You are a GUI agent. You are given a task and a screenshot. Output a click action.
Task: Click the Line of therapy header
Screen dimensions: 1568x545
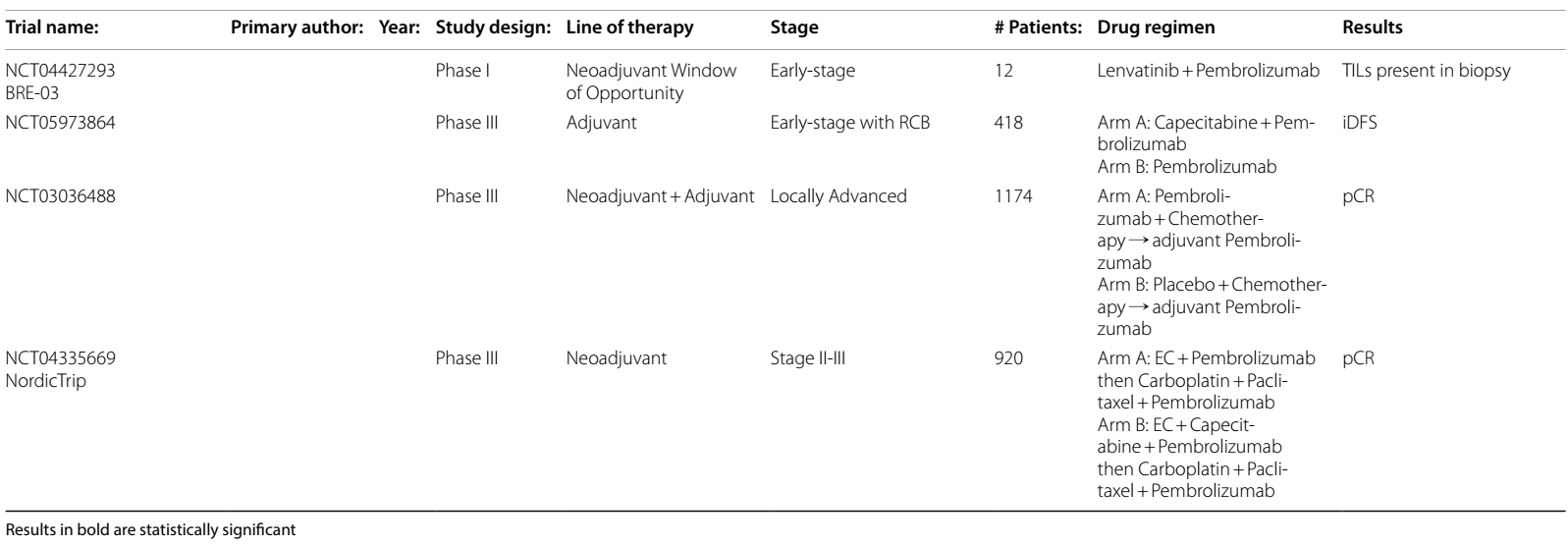click(x=629, y=27)
